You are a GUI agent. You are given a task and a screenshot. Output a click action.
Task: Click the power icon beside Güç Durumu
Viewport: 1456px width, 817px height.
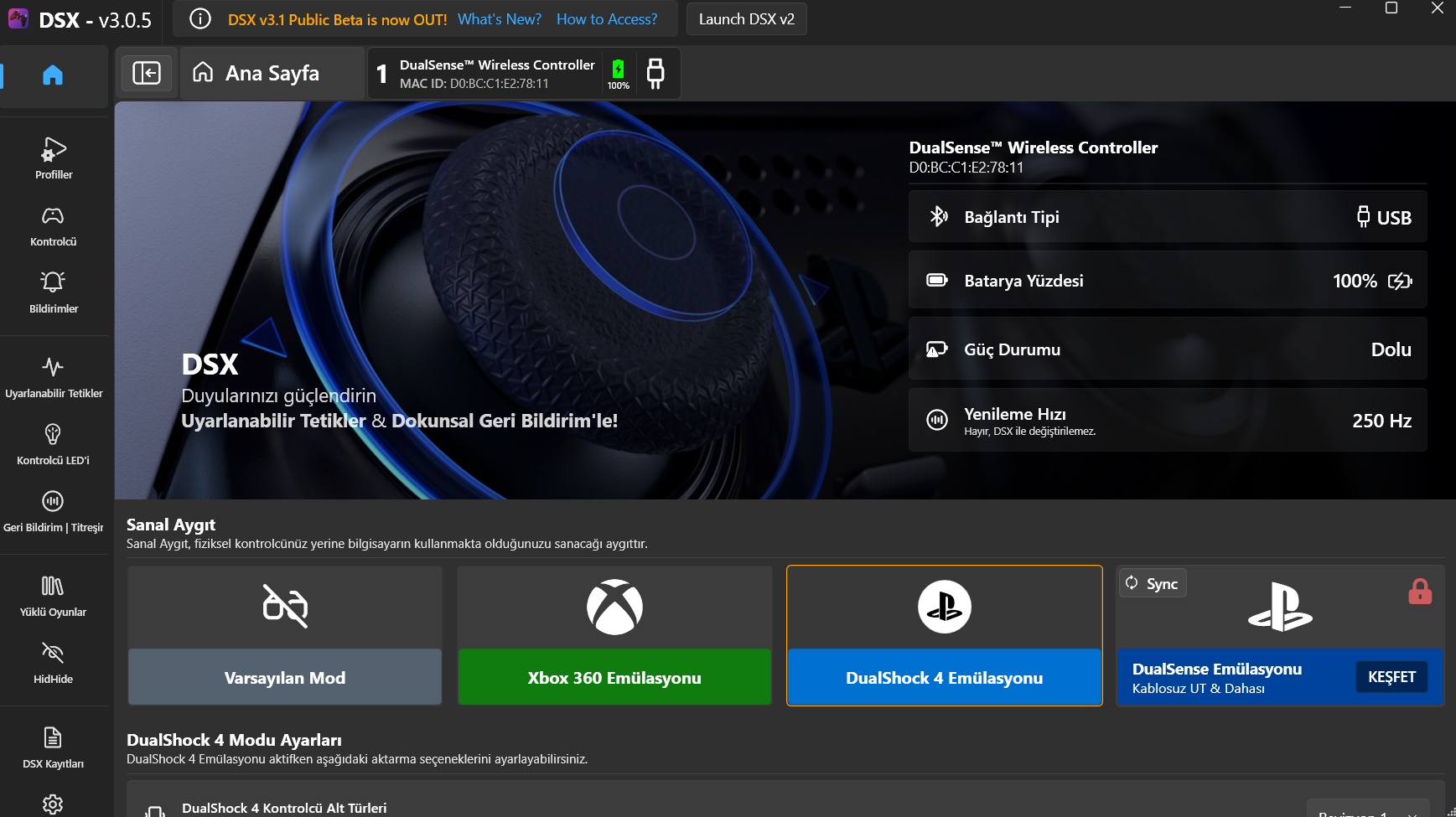click(x=937, y=349)
